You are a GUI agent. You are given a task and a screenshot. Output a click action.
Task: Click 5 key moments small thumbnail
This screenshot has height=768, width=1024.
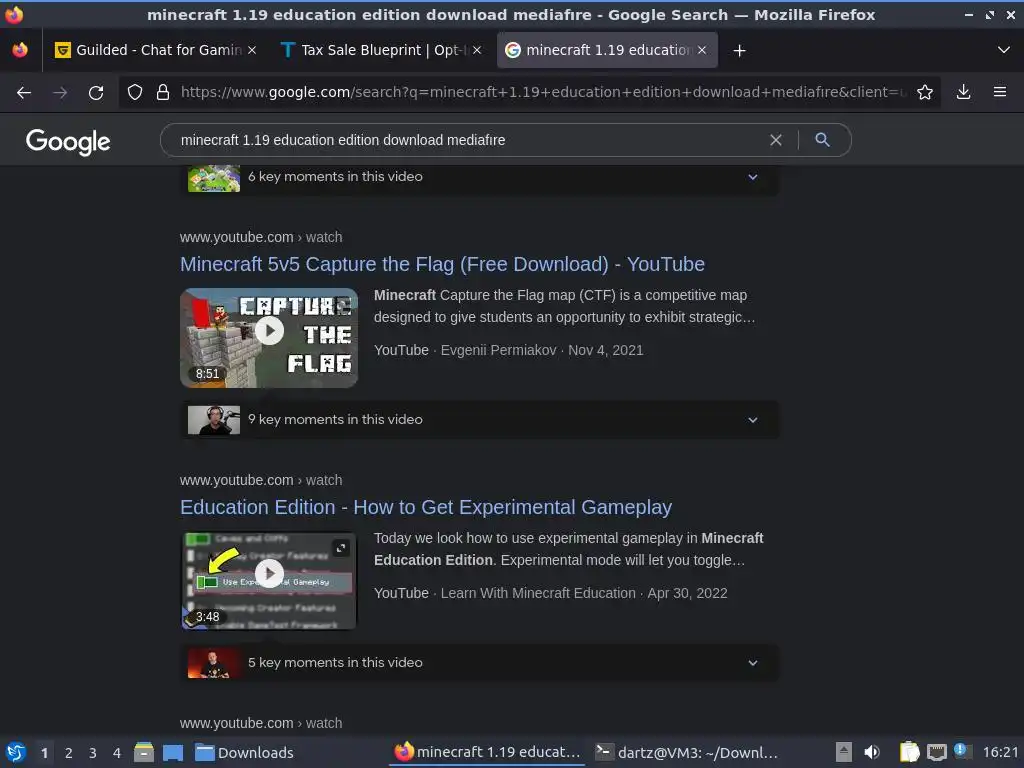click(x=214, y=663)
